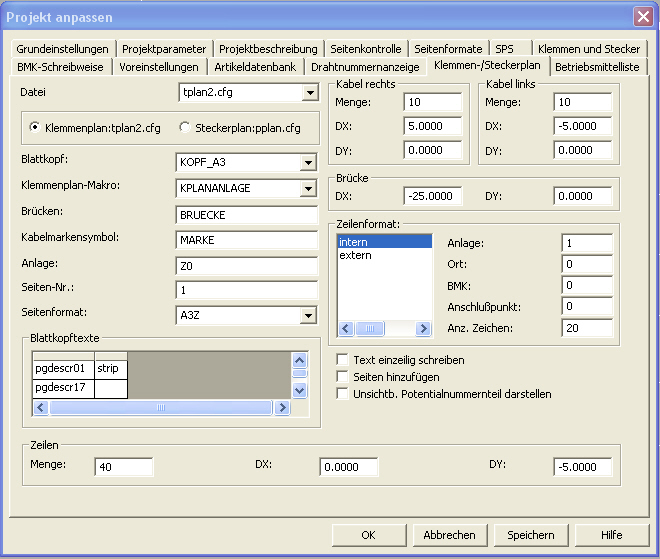Click the pgdescr01 table cell
Viewport: 660px width, 559px height.
[64, 368]
